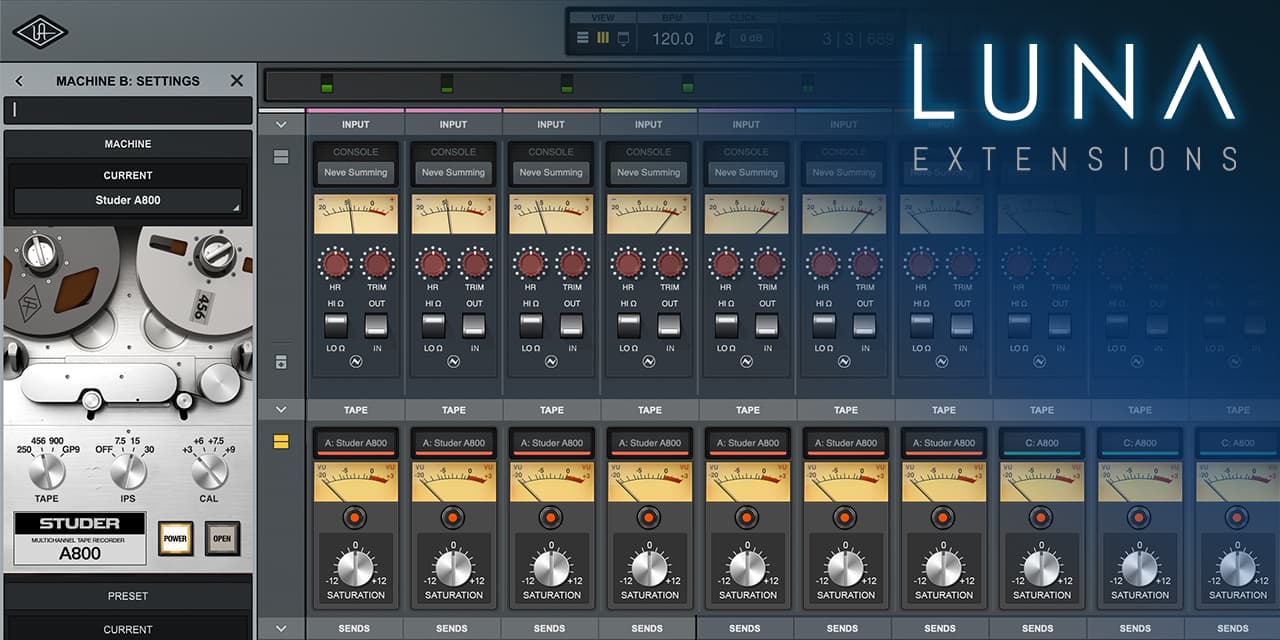Click the sine wave icon on first channel

pyautogui.click(x=355, y=362)
